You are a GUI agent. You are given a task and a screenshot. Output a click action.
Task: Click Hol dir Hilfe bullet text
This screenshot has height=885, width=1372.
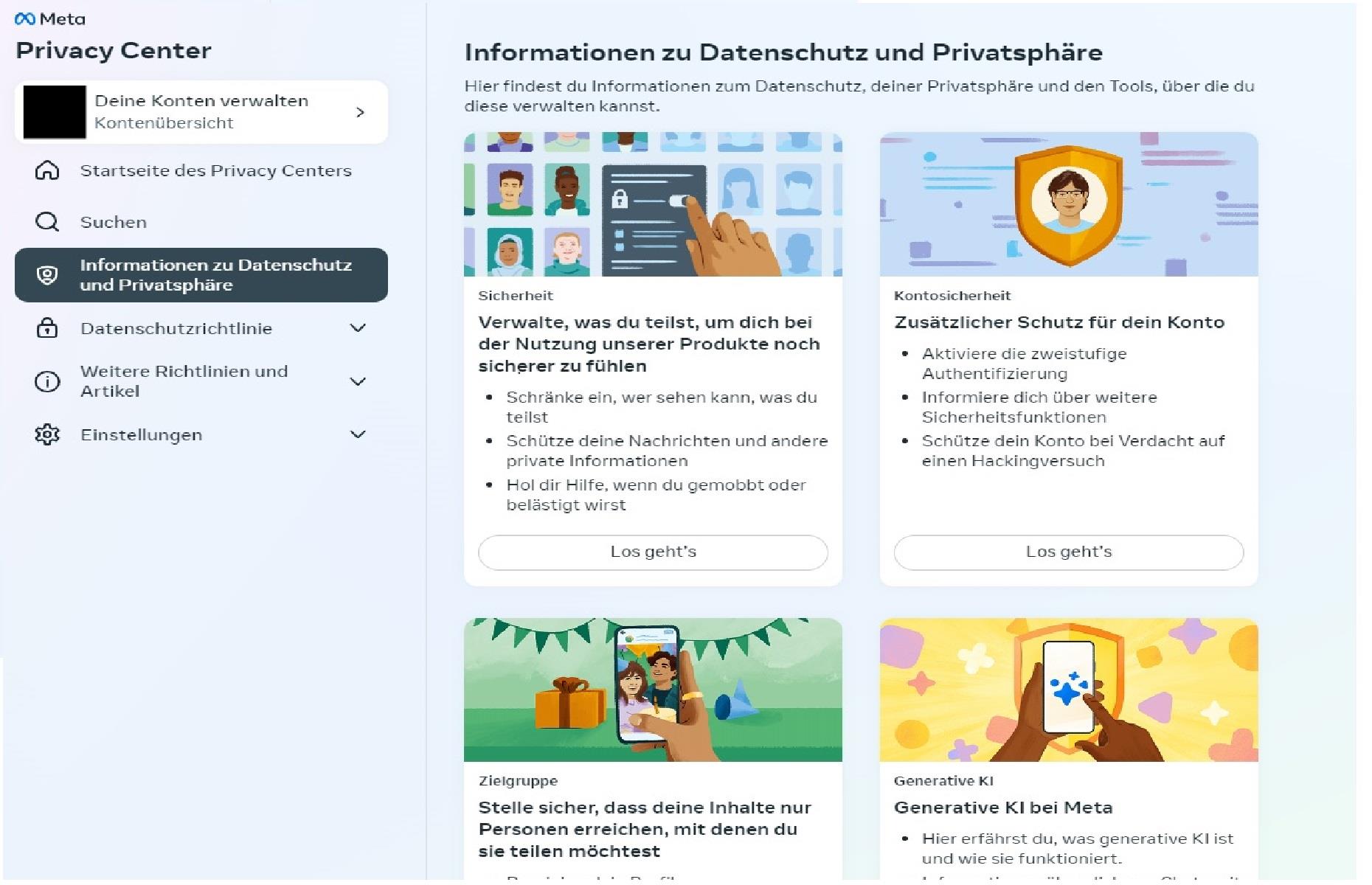click(x=656, y=495)
